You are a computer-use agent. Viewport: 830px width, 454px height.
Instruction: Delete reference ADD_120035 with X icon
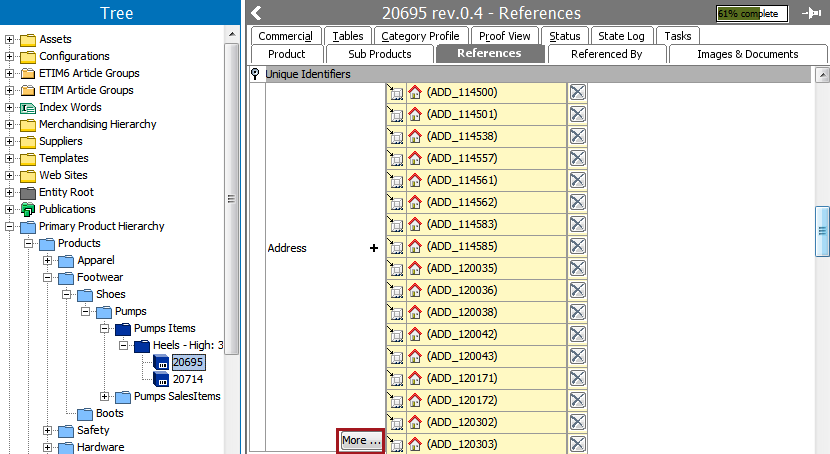coord(578,268)
